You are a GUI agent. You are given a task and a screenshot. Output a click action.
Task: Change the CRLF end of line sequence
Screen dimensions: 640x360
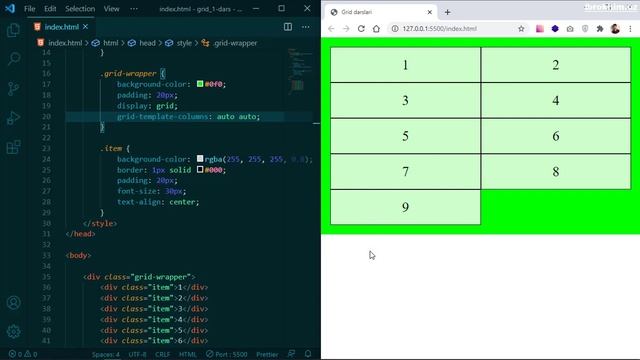point(162,354)
